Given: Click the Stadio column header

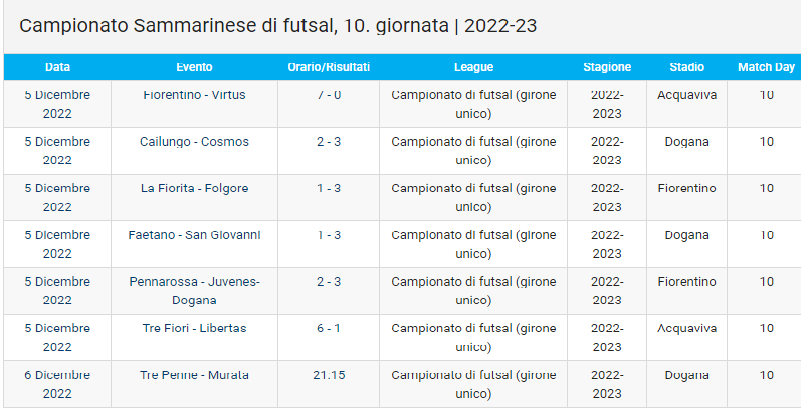Looking at the screenshot, I should (x=687, y=67).
